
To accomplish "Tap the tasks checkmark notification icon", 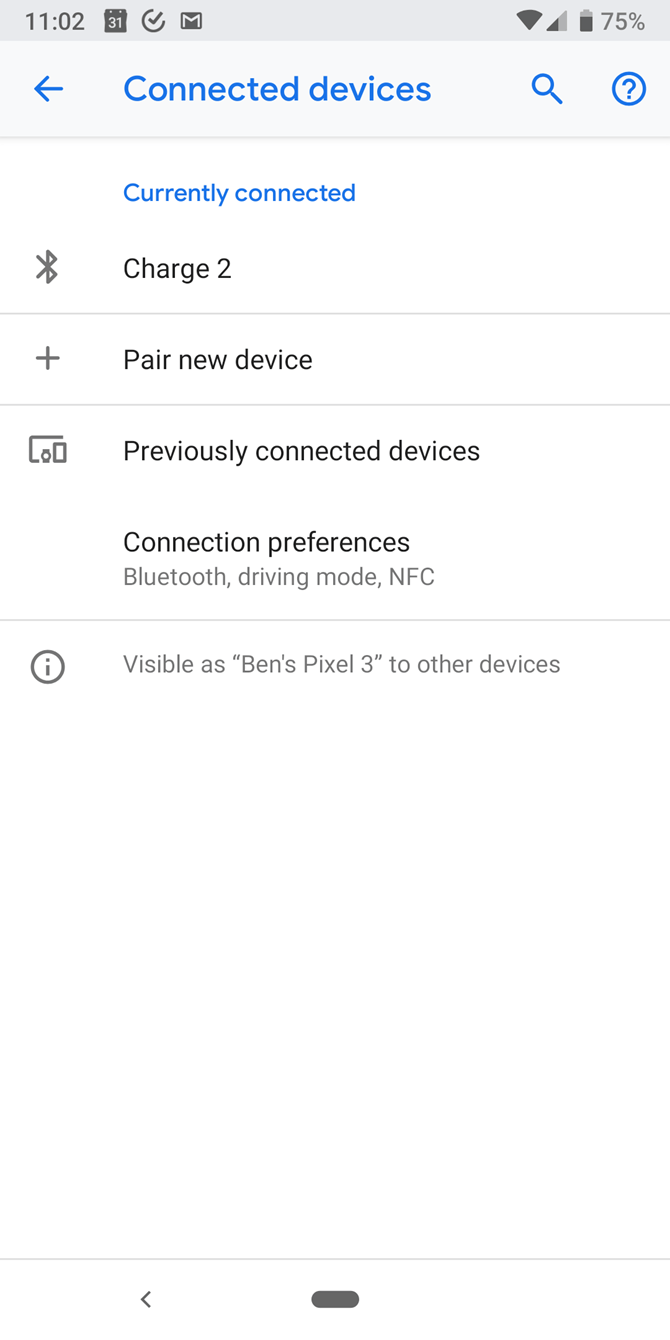I will click(153, 21).
